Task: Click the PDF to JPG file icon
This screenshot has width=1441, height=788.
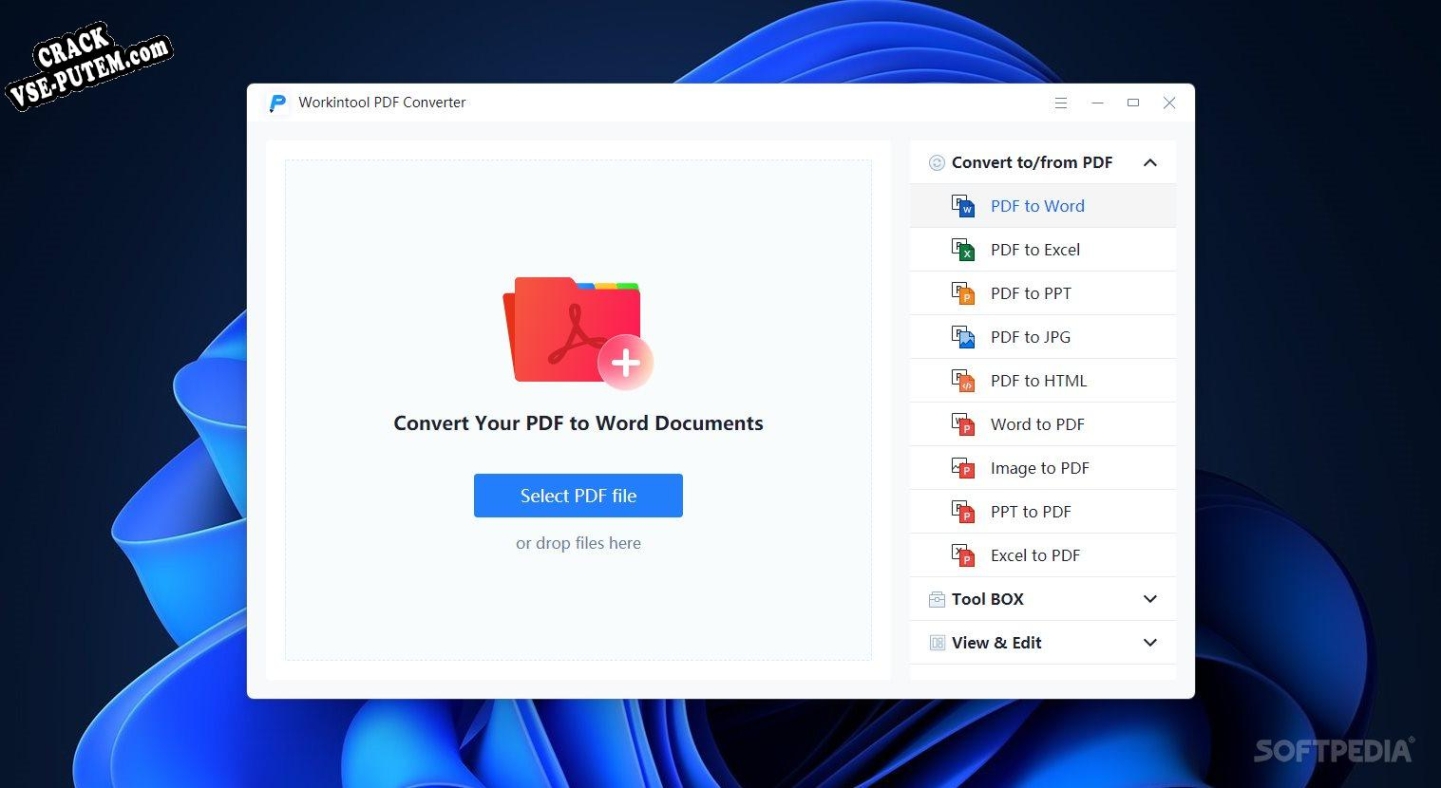Action: [x=962, y=337]
